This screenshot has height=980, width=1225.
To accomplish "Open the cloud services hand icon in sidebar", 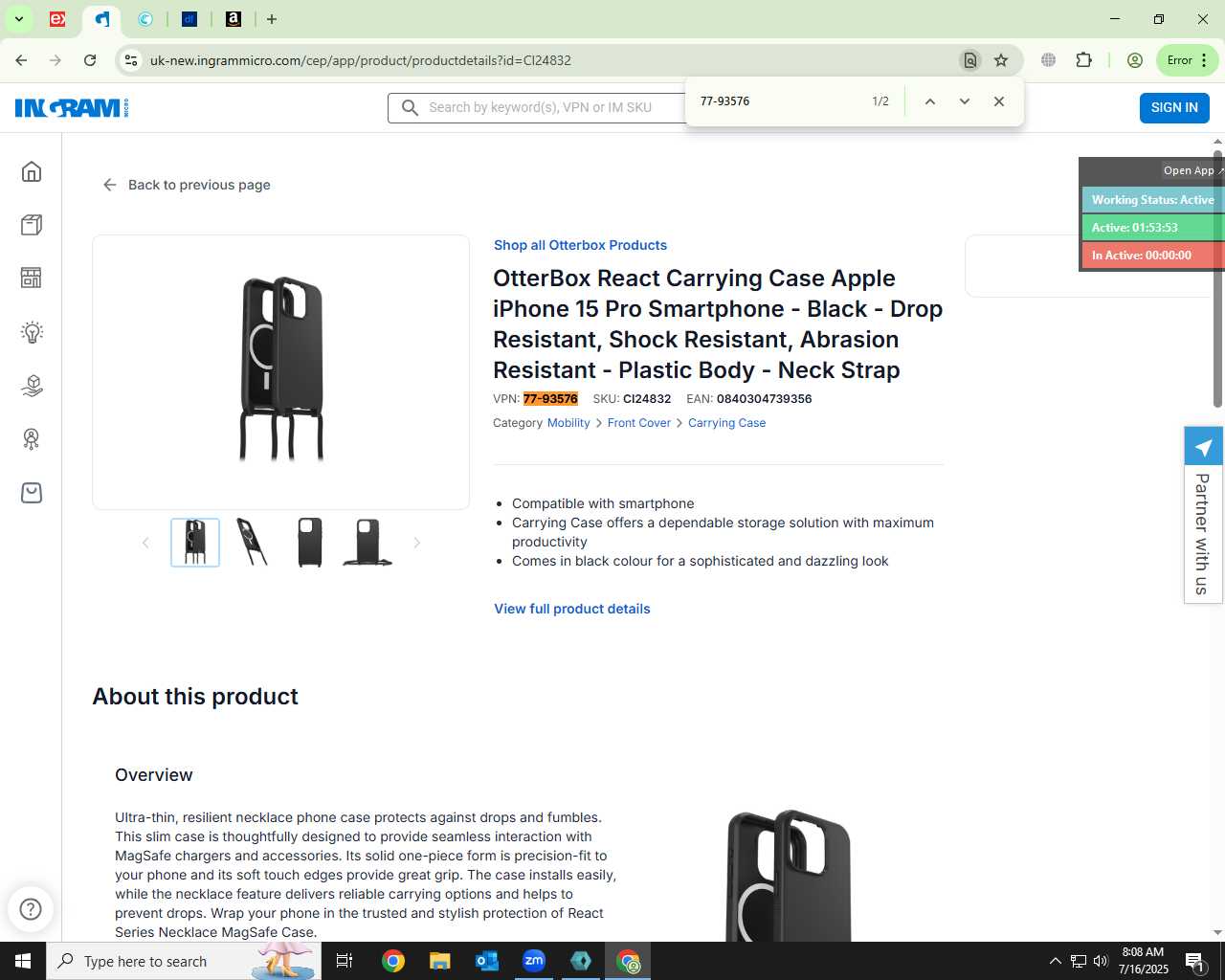I will 32,386.
